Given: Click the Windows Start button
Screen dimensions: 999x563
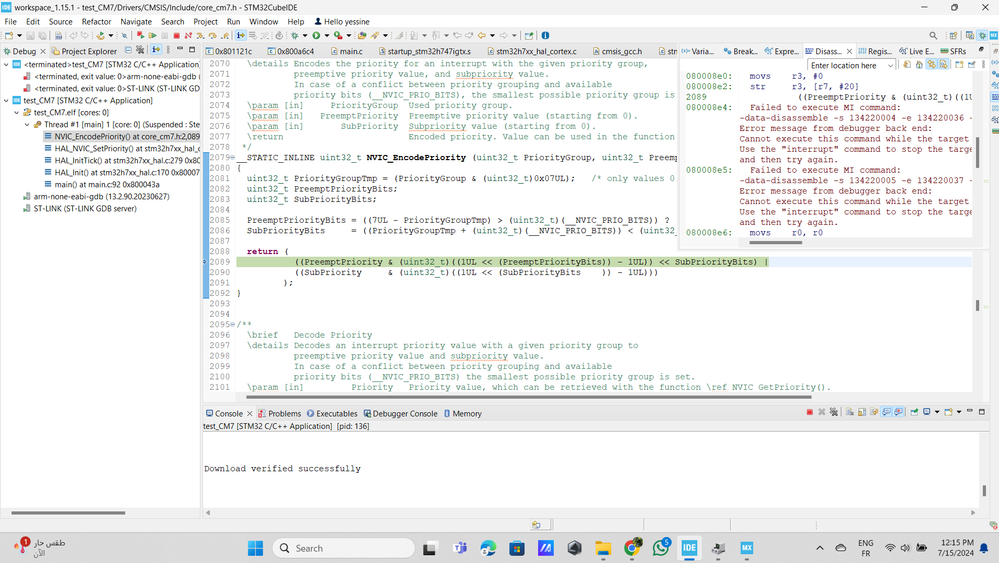Looking at the screenshot, I should point(255,548).
